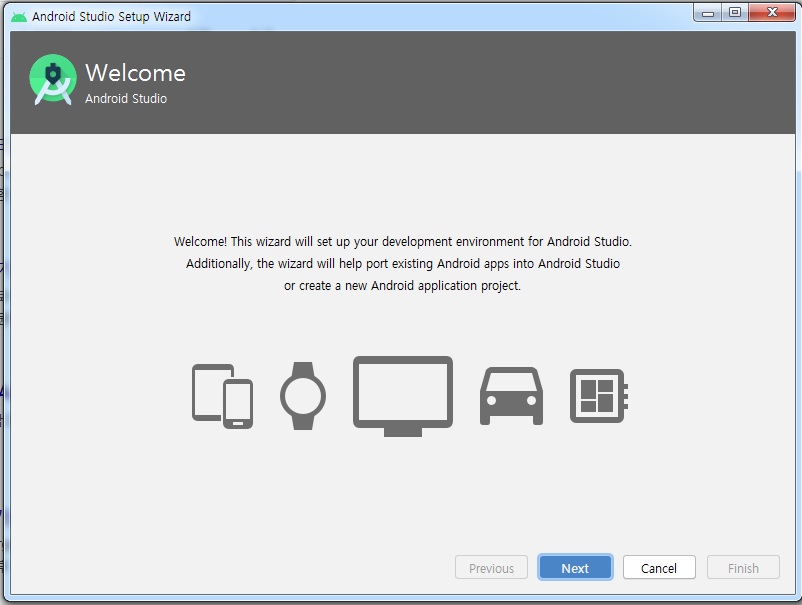Viewport: 802px width, 605px height.
Task: Click the Android icon in title bar
Action: (19, 17)
